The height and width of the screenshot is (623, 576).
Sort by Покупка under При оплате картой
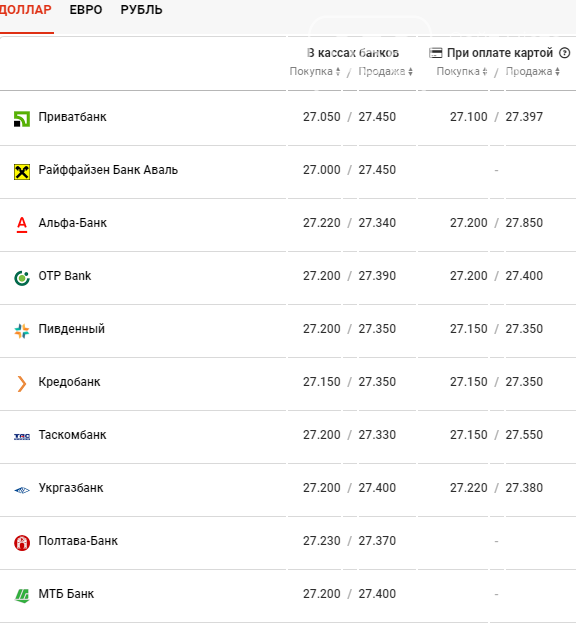point(462,72)
